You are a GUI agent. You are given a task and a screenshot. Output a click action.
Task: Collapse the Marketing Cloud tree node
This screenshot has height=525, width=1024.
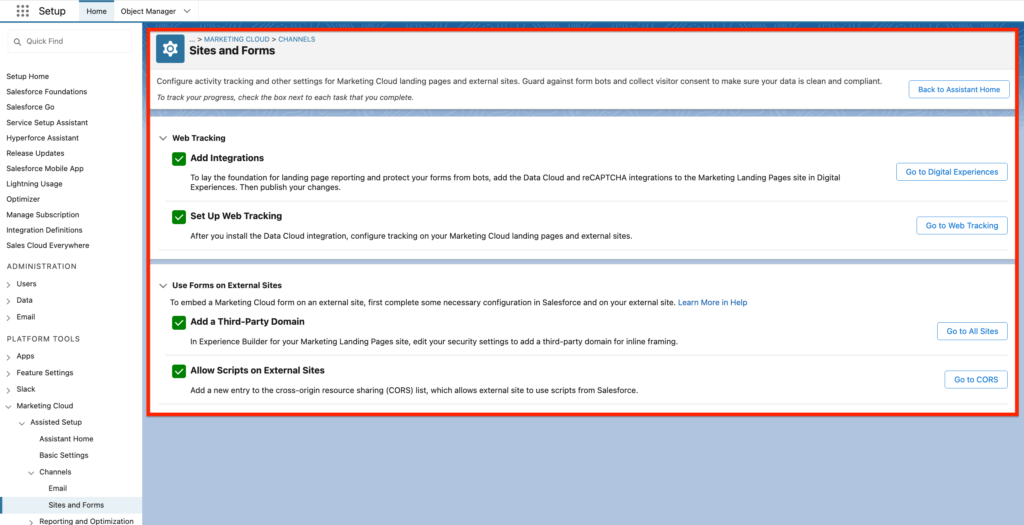[x=9, y=406]
